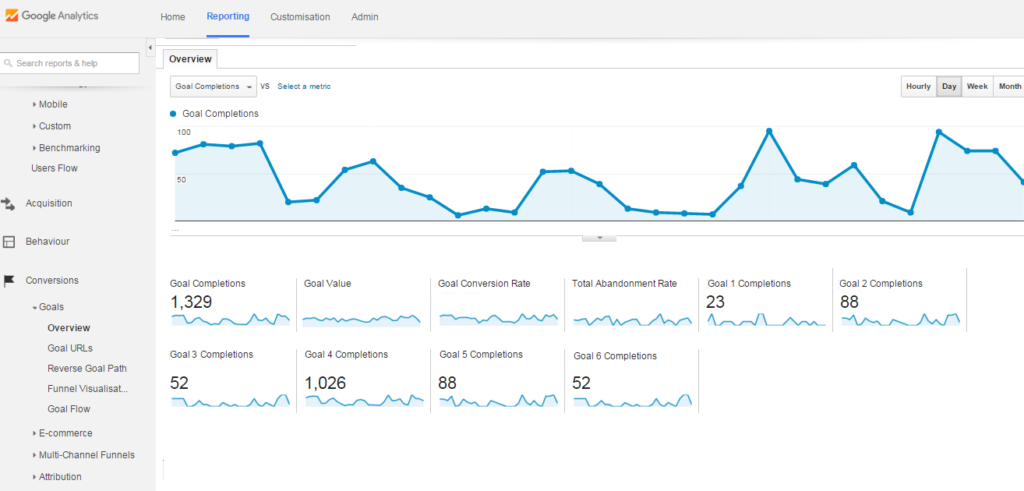Open the Admin tab

364,17
